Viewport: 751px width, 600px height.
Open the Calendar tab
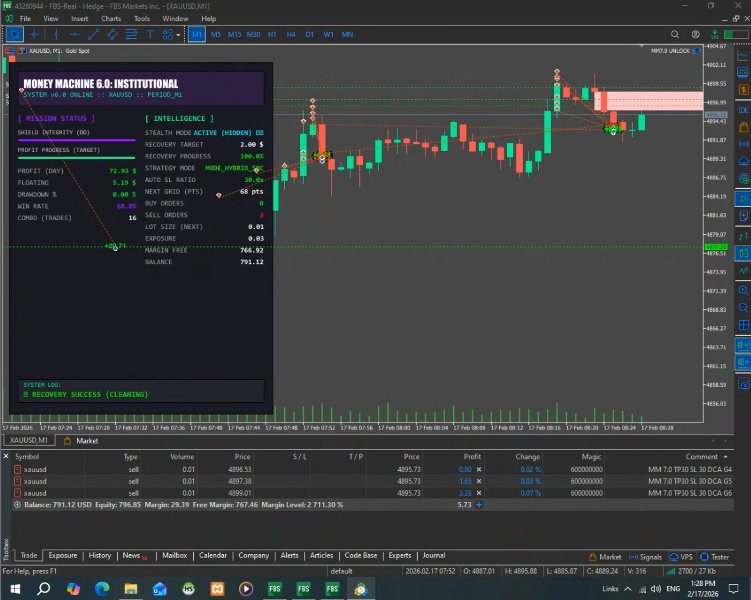click(x=213, y=555)
